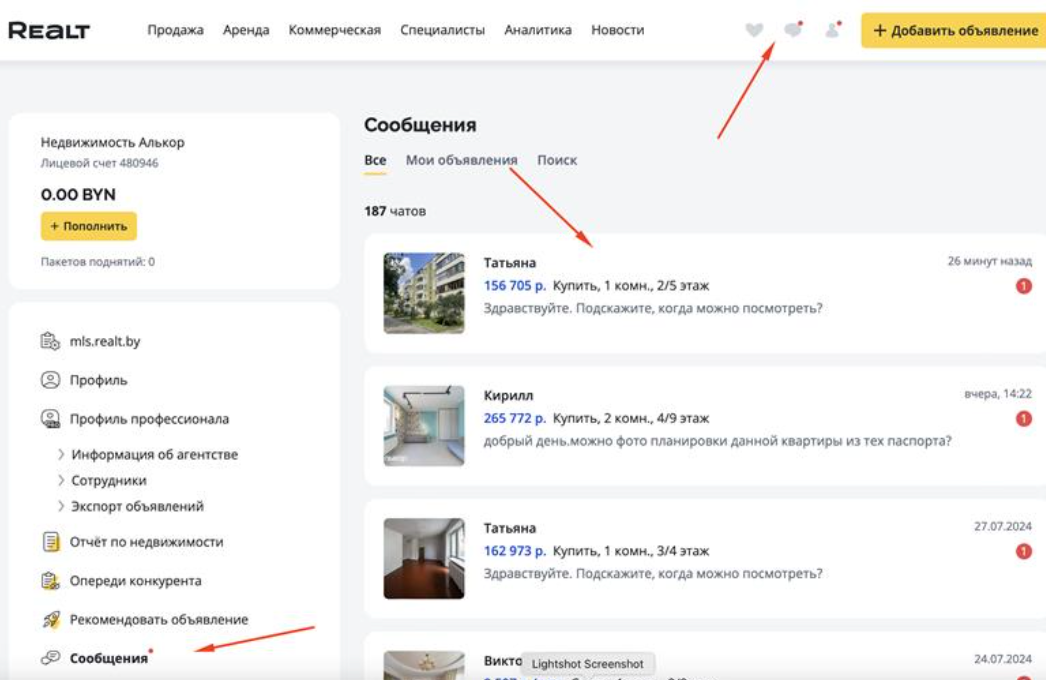Click unread badge on Кирилл chat
The width and height of the screenshot is (1046, 680).
pyautogui.click(x=1023, y=418)
